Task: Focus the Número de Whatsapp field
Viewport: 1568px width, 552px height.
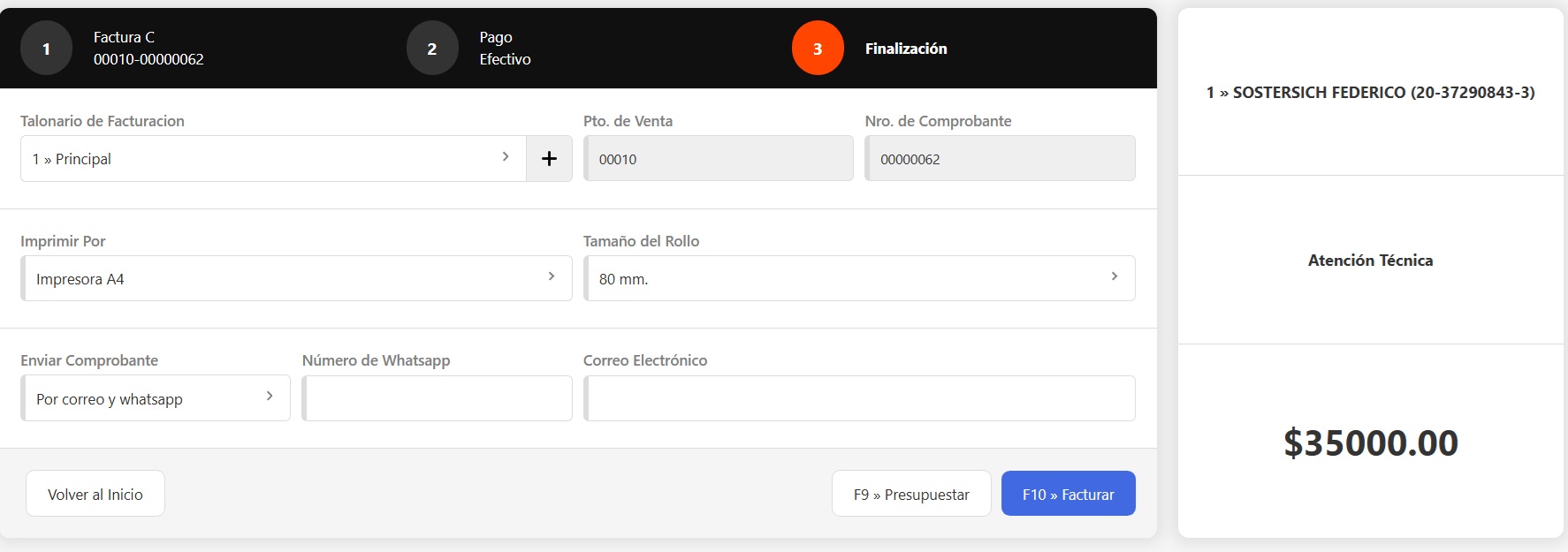Action: (438, 399)
